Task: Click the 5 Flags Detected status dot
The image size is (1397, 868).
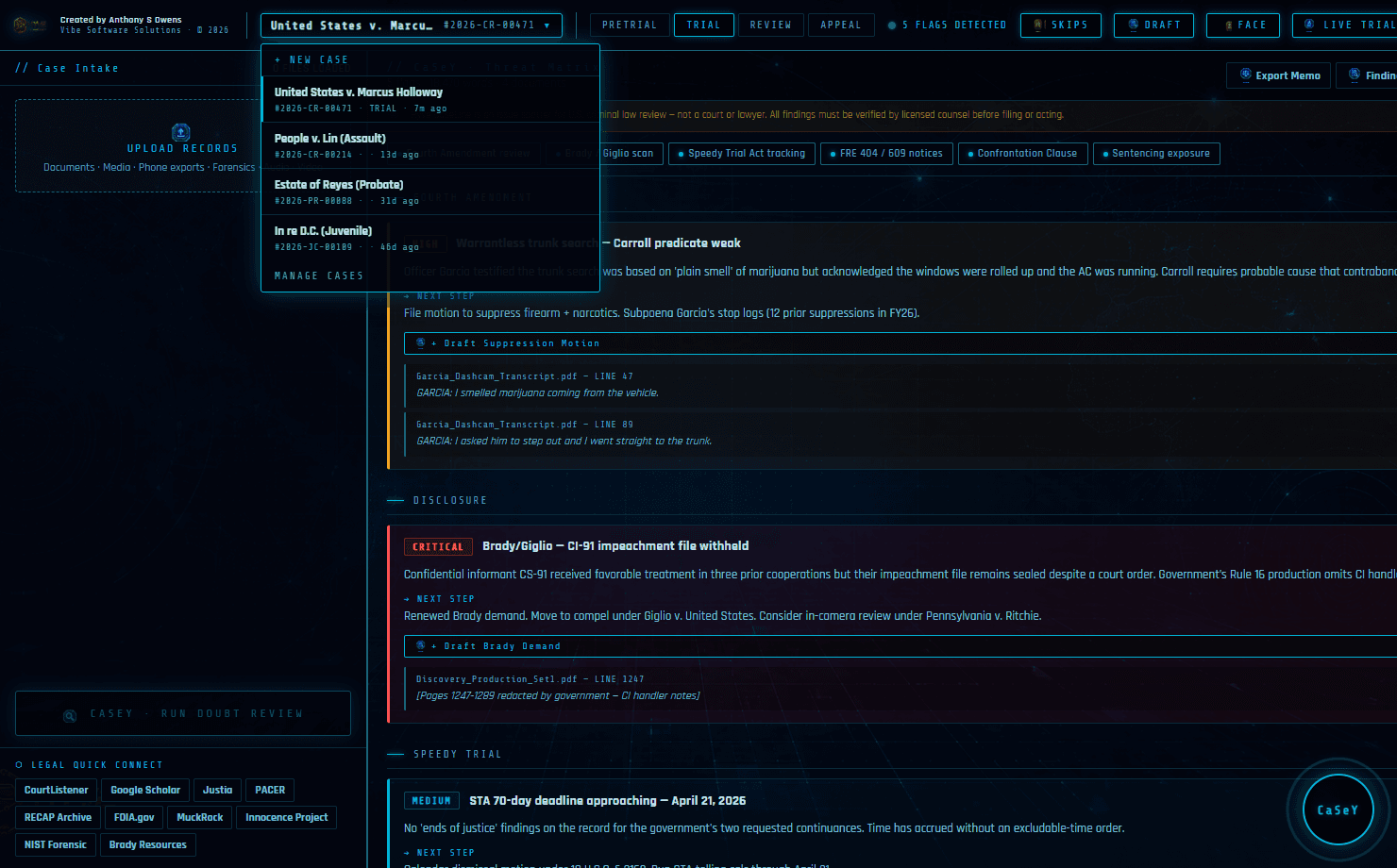Action: pos(892,25)
